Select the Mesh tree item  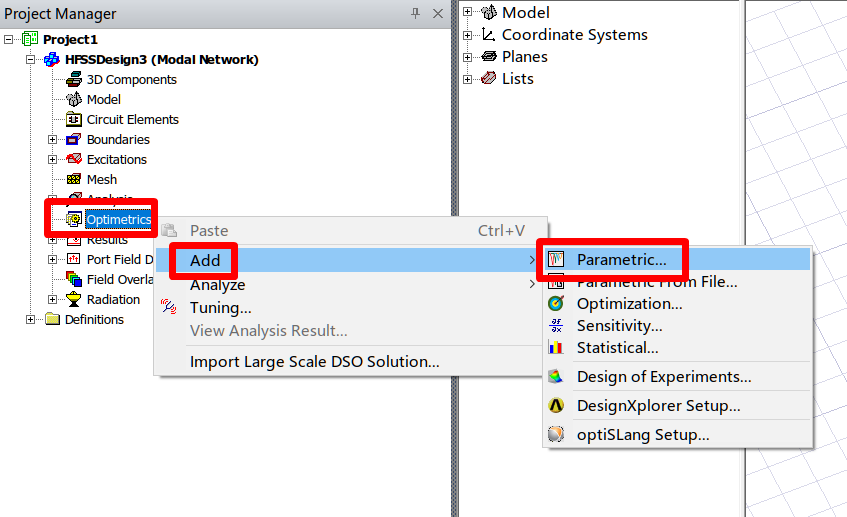tap(102, 179)
